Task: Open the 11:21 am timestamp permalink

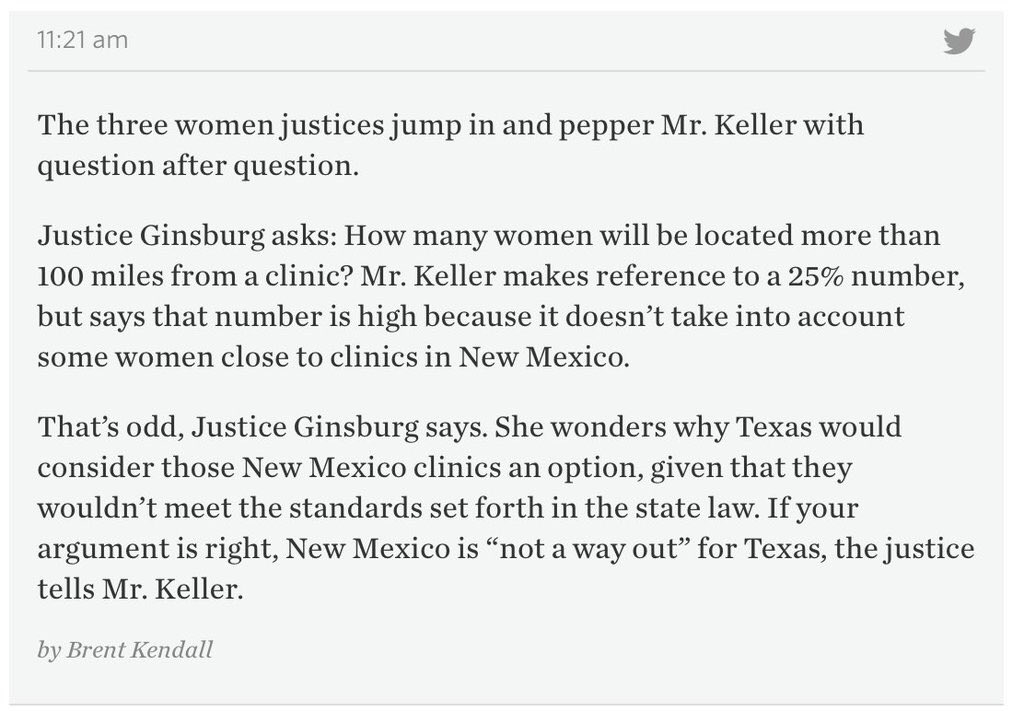Action: coord(83,40)
